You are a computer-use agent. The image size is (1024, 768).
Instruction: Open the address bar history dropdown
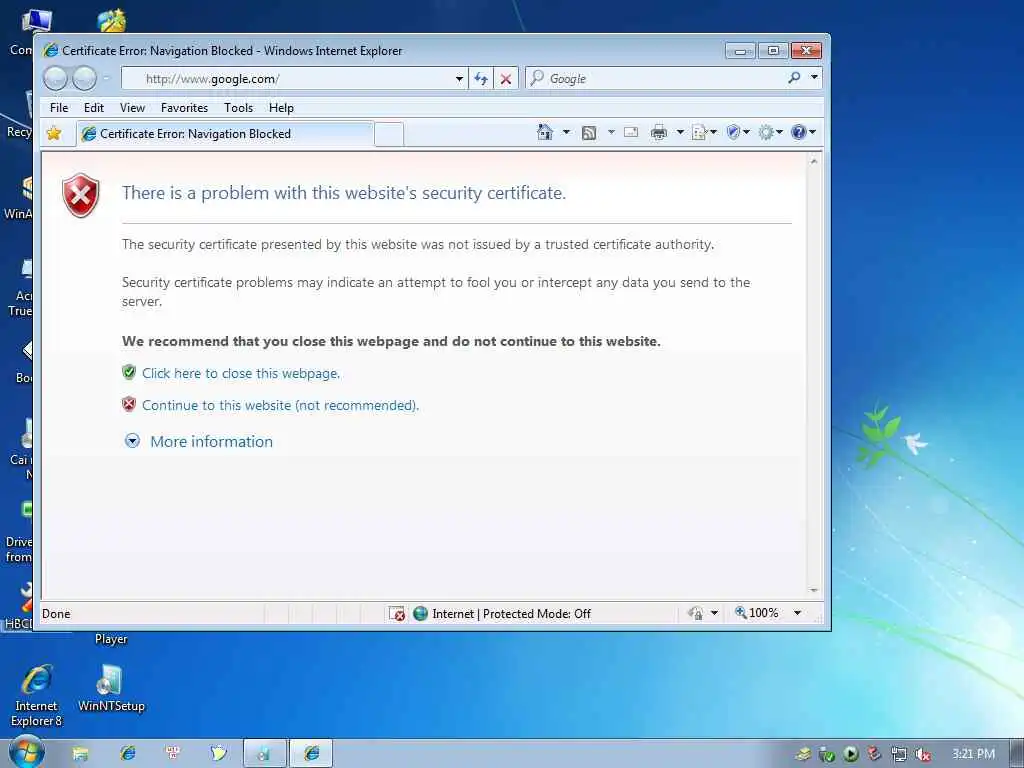pos(460,79)
